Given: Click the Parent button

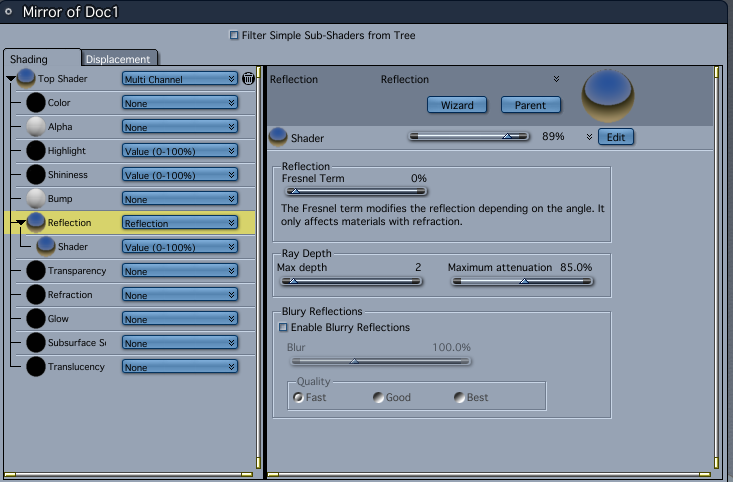Looking at the screenshot, I should point(531,105).
